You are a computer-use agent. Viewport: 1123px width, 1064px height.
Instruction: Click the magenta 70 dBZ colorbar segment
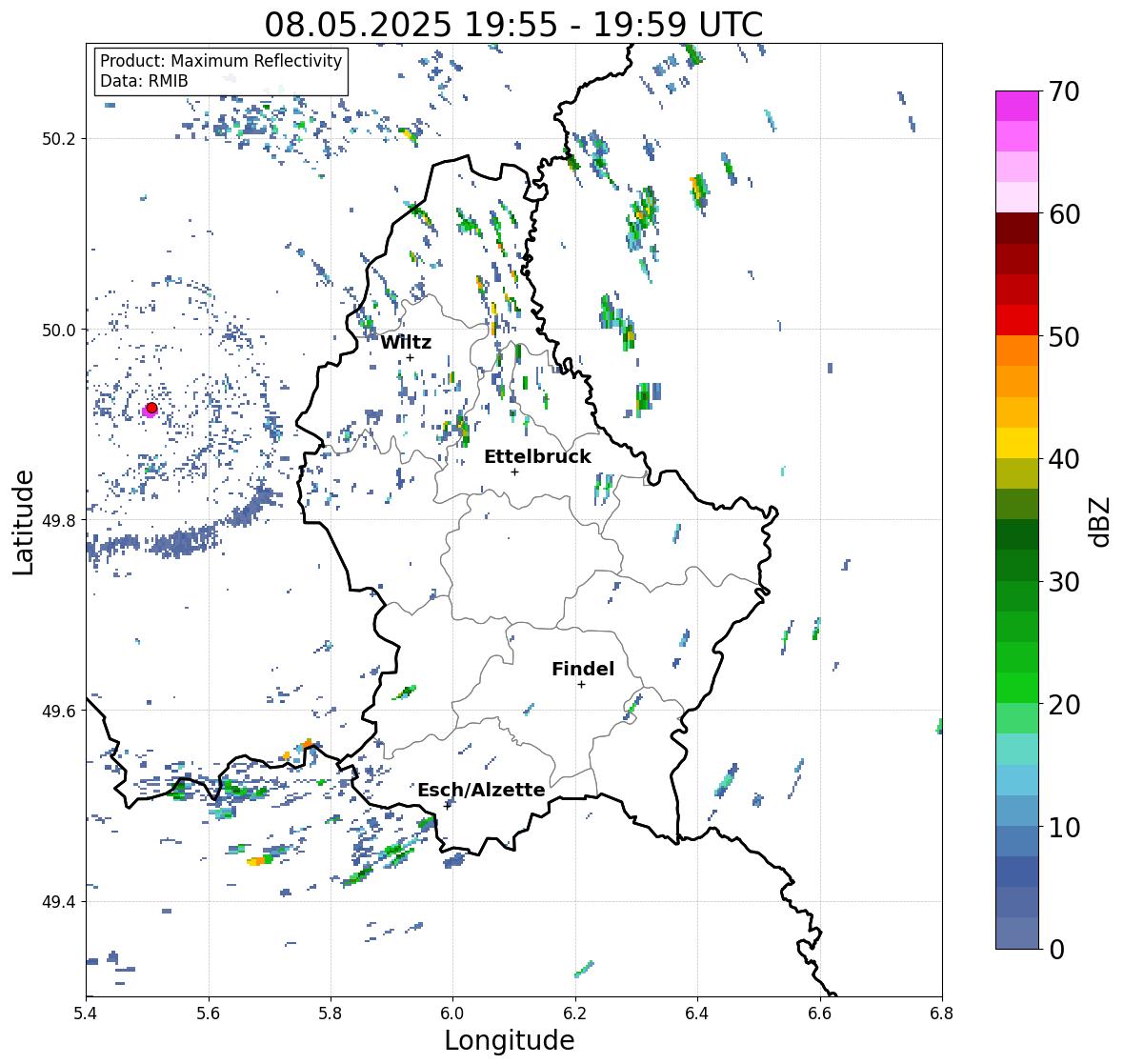pos(1017,106)
